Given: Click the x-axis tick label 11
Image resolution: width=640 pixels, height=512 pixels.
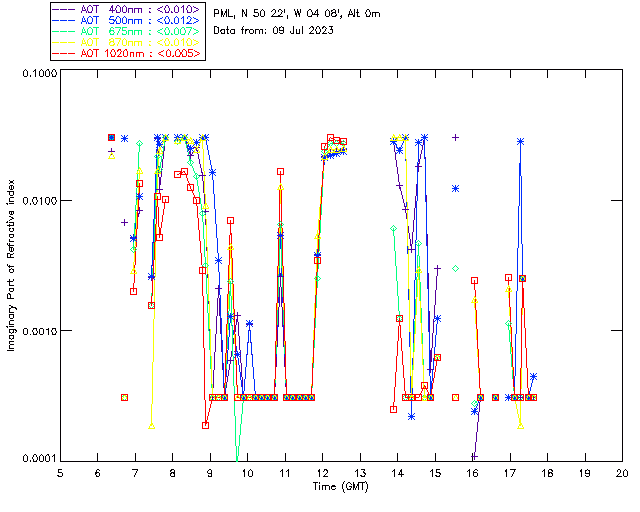Looking at the screenshot, I should pos(285,473).
